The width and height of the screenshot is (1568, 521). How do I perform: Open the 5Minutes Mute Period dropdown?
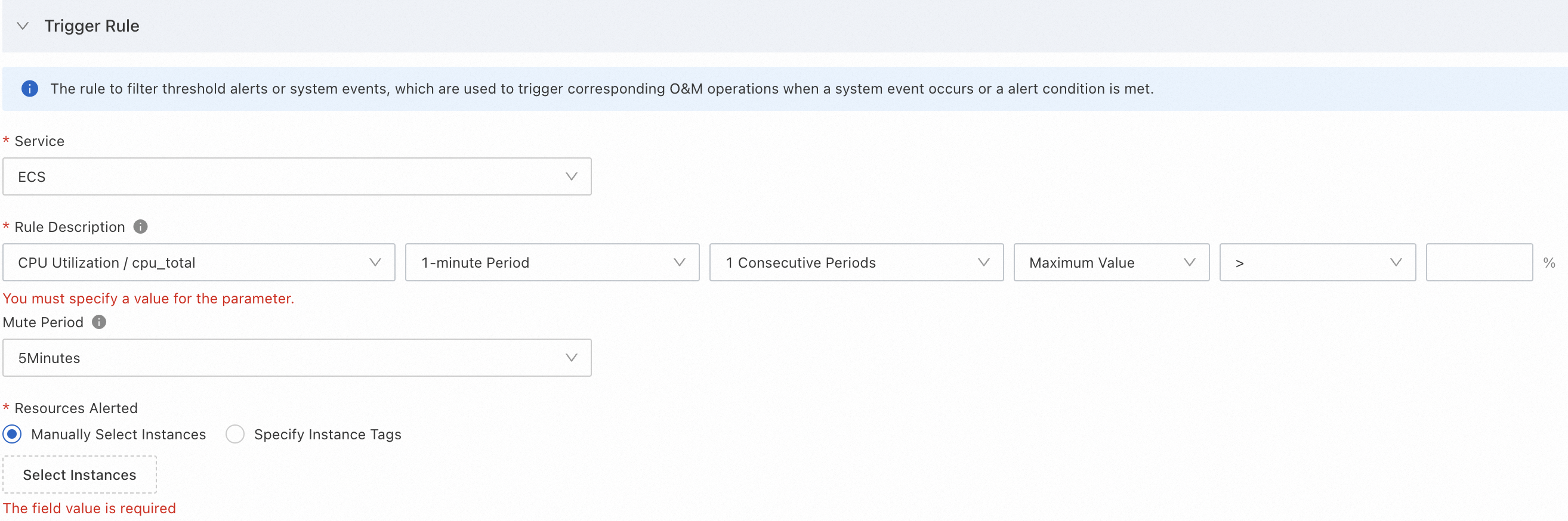point(297,358)
